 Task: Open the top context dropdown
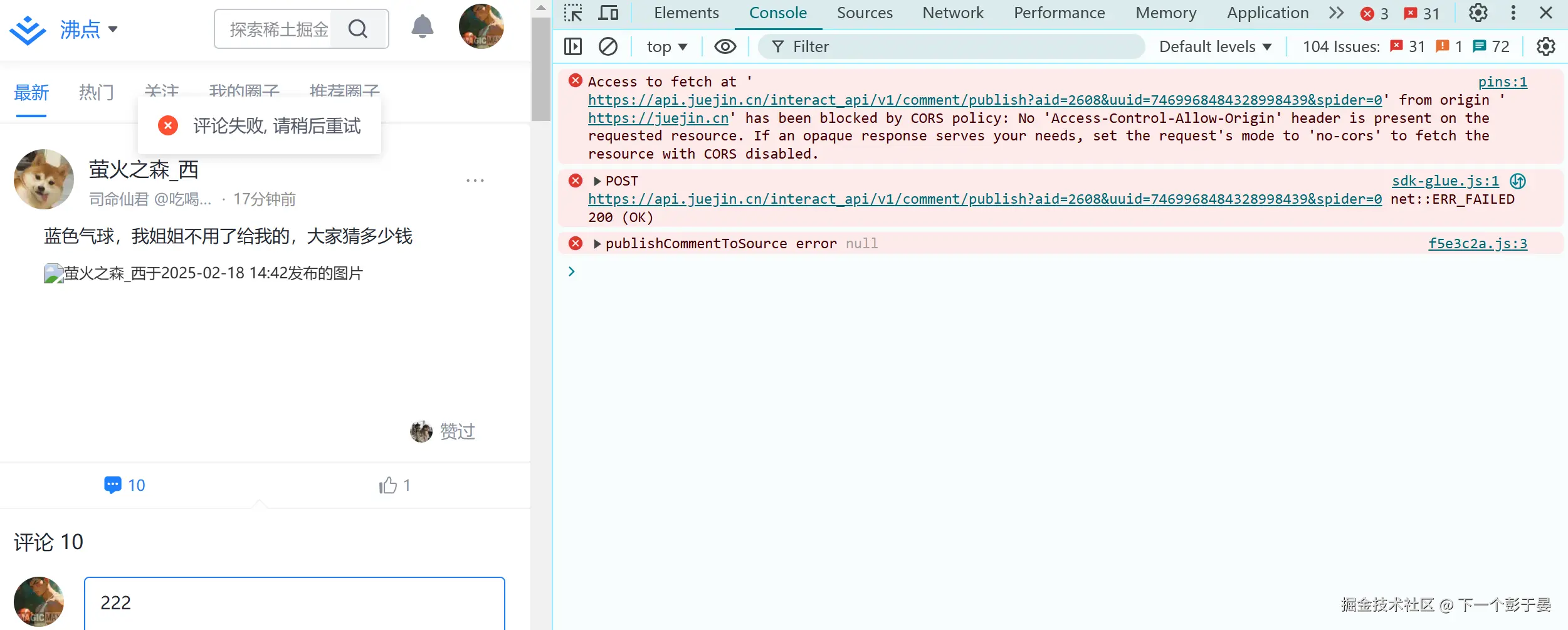point(666,46)
